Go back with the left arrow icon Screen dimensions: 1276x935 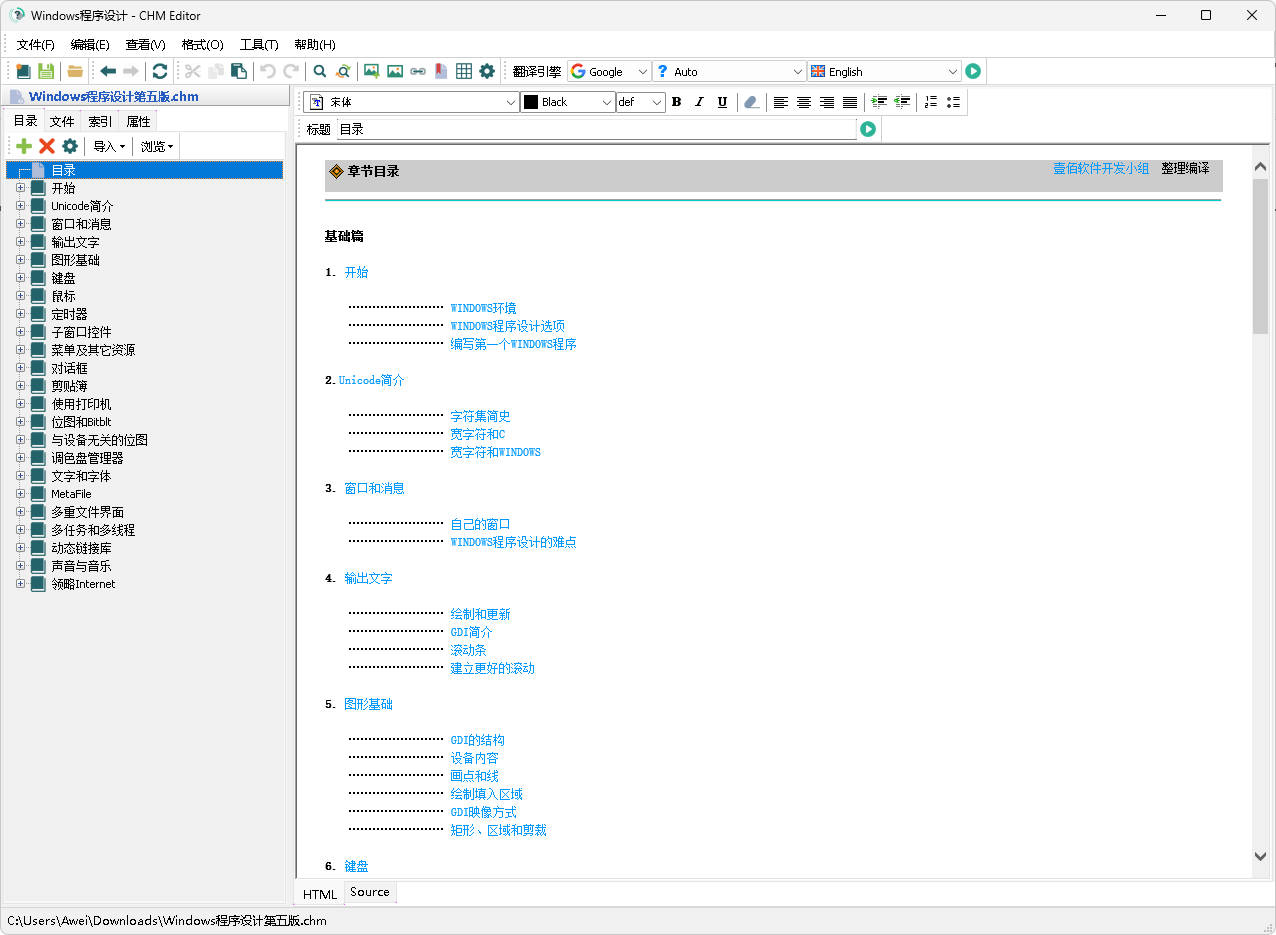[108, 71]
